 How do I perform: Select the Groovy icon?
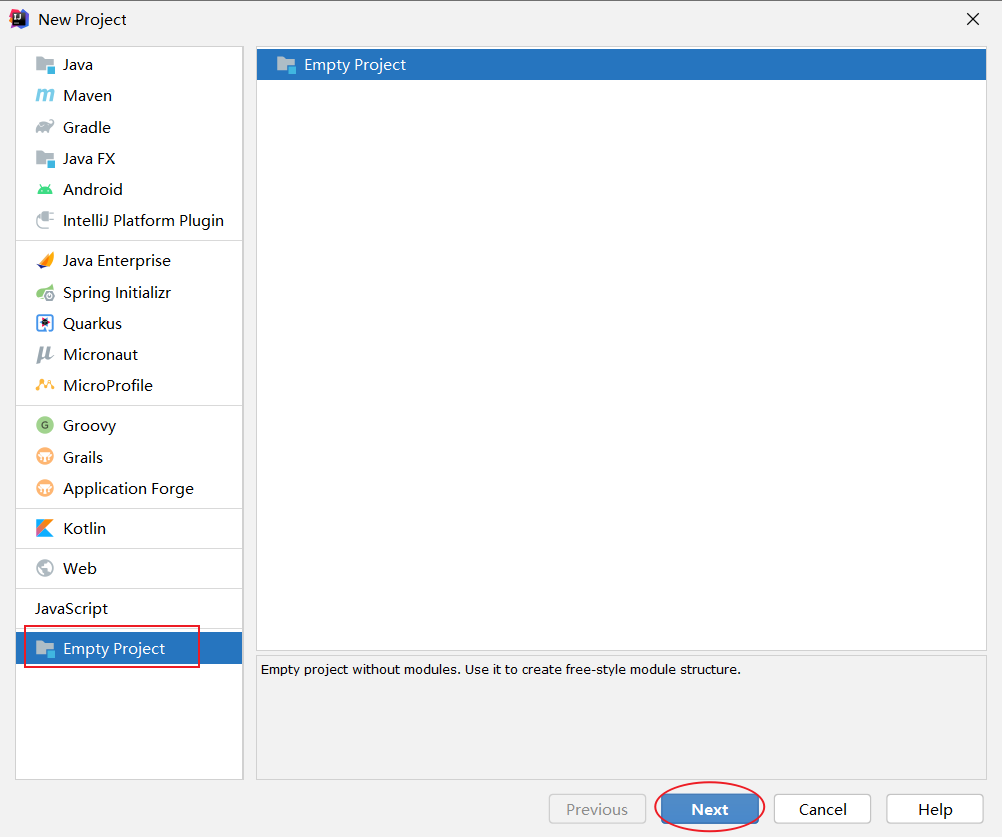point(46,425)
